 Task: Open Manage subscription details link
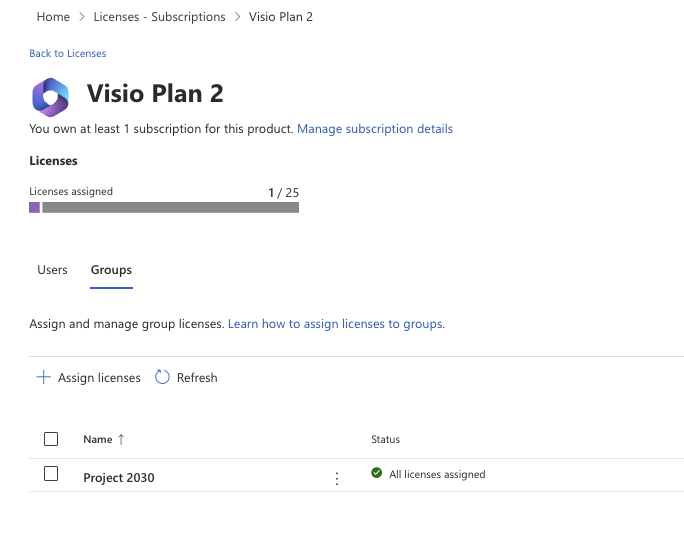pos(375,129)
